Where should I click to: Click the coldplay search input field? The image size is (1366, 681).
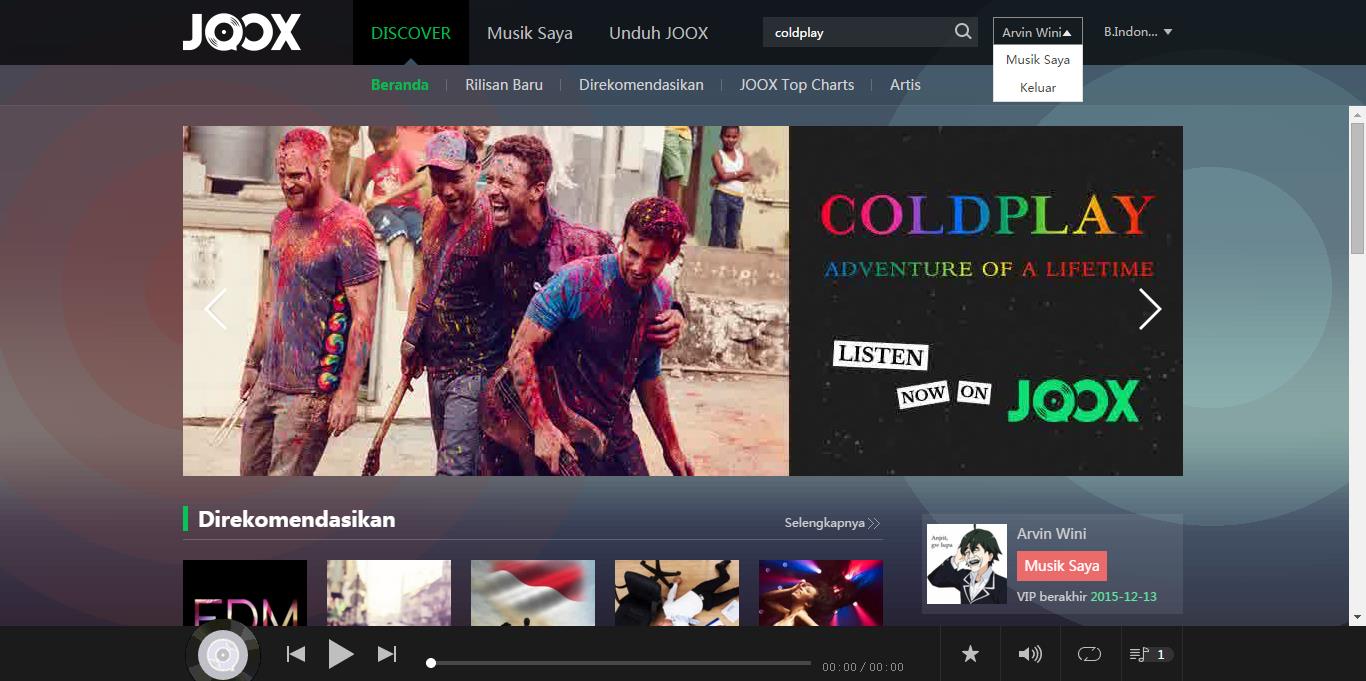(x=857, y=33)
